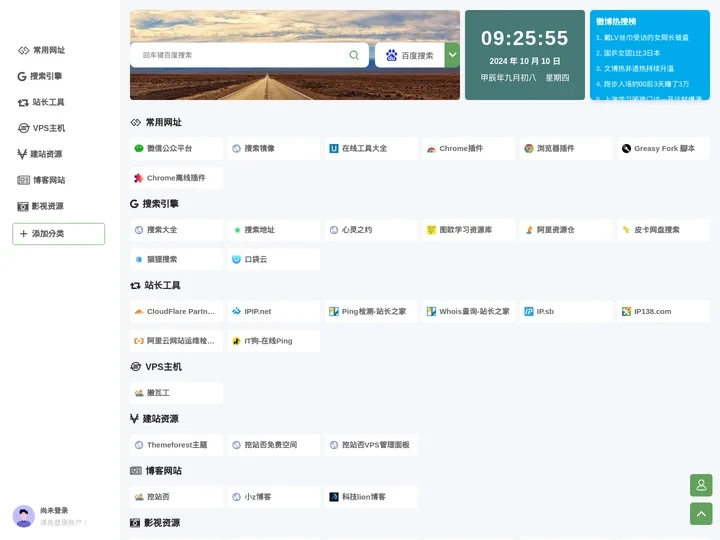Open the 搜索镜像 link card
The image size is (720, 540).
point(274,148)
